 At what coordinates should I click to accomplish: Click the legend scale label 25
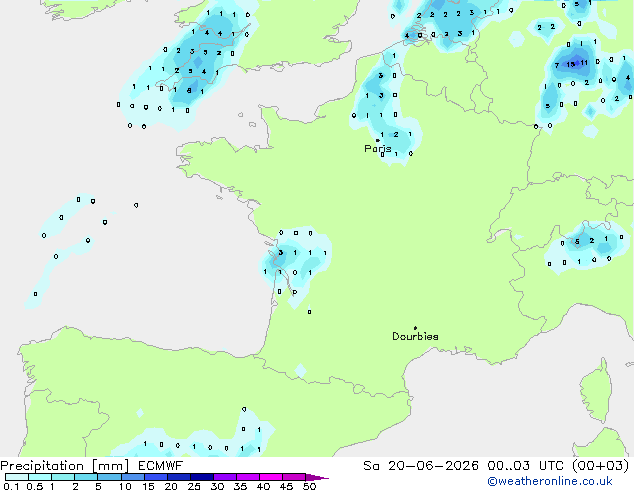pos(194,486)
